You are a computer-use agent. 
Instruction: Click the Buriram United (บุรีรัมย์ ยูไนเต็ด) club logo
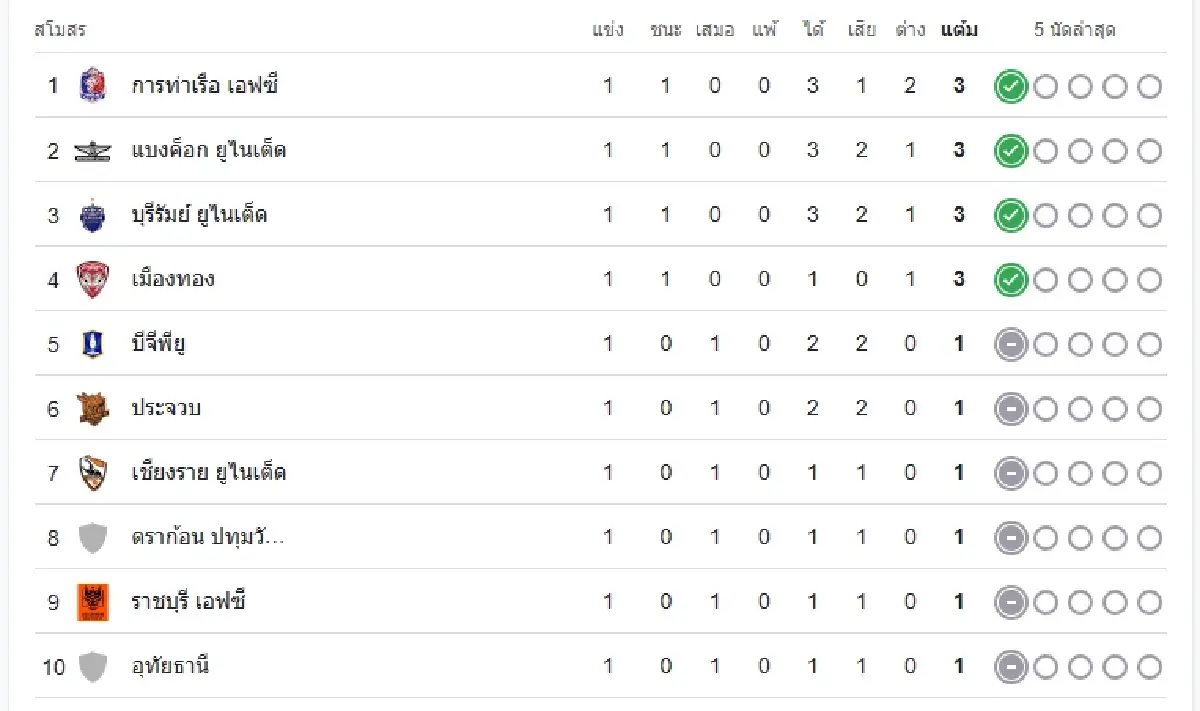92,215
